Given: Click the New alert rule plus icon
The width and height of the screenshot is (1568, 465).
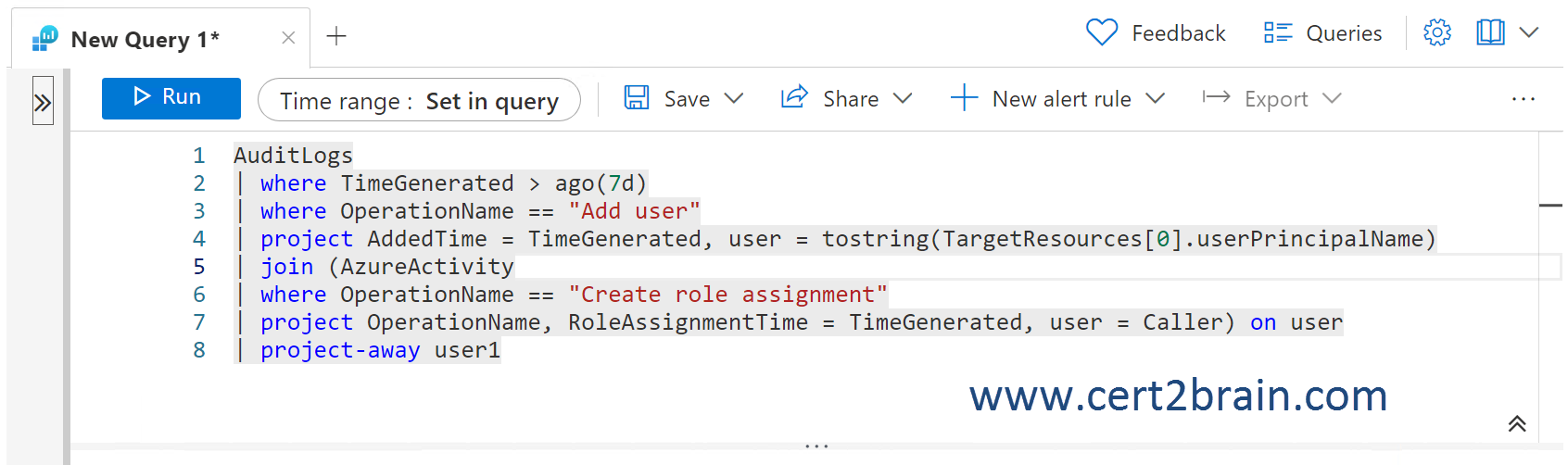Looking at the screenshot, I should click(964, 98).
